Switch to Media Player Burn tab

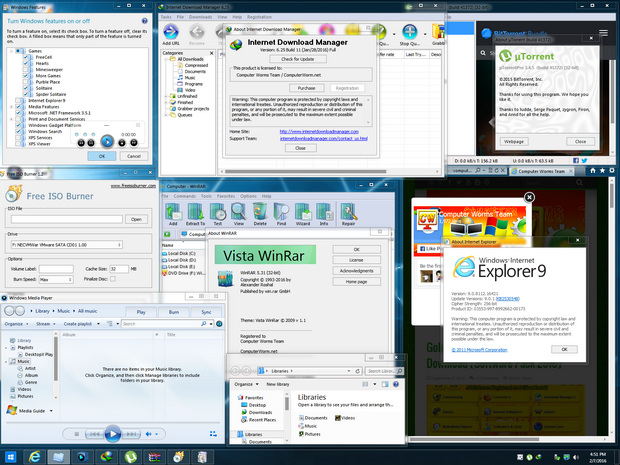[x=174, y=312]
